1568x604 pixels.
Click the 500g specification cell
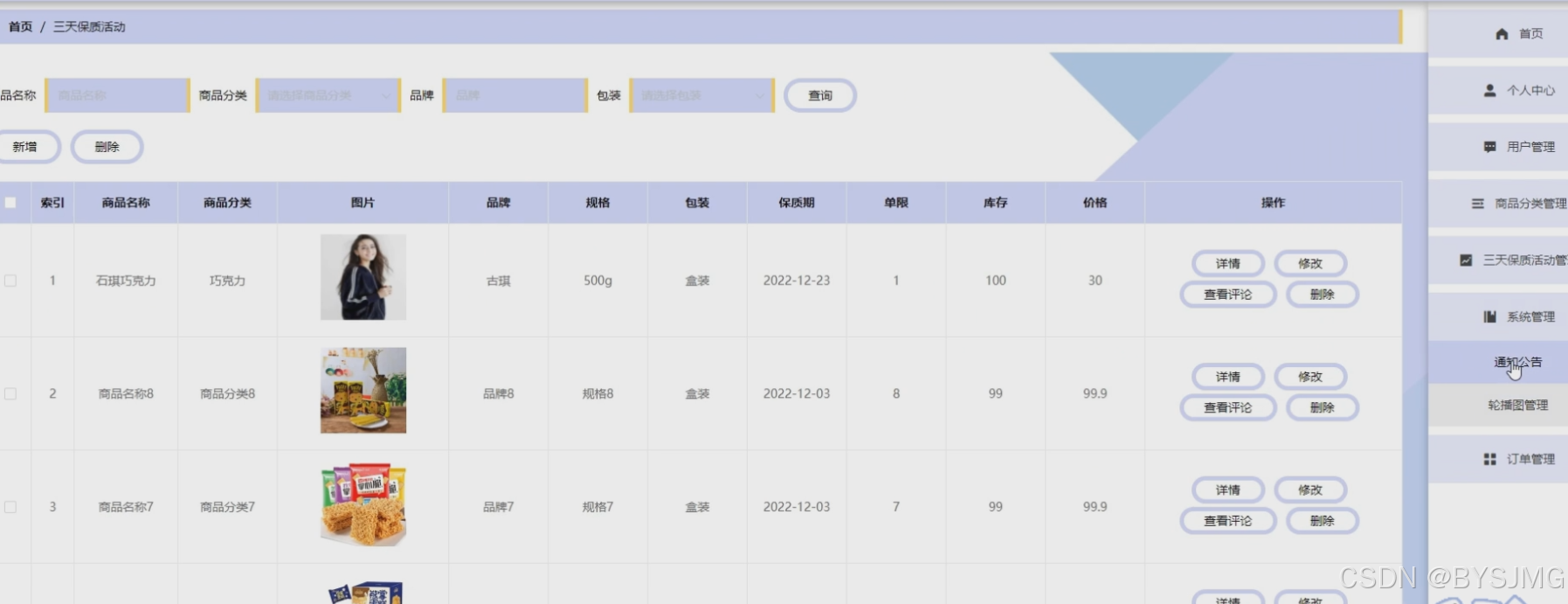597,281
